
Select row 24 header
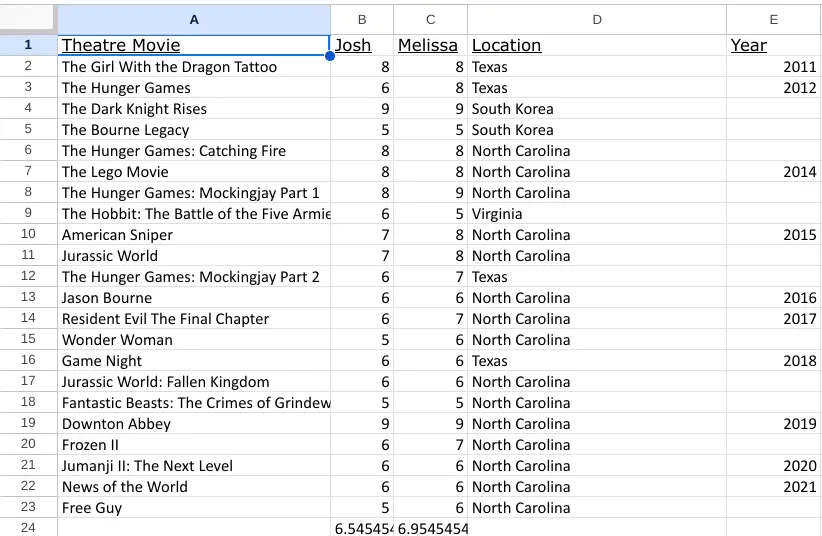pyautogui.click(x=28, y=527)
